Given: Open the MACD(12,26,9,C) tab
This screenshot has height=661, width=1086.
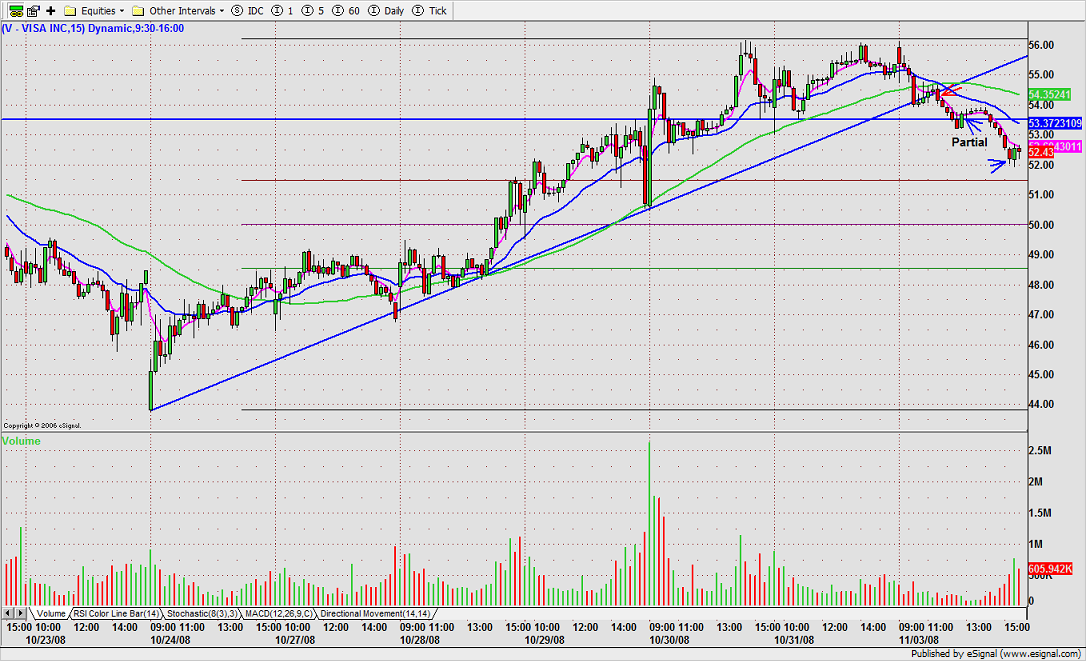Looking at the screenshot, I should click(278, 613).
